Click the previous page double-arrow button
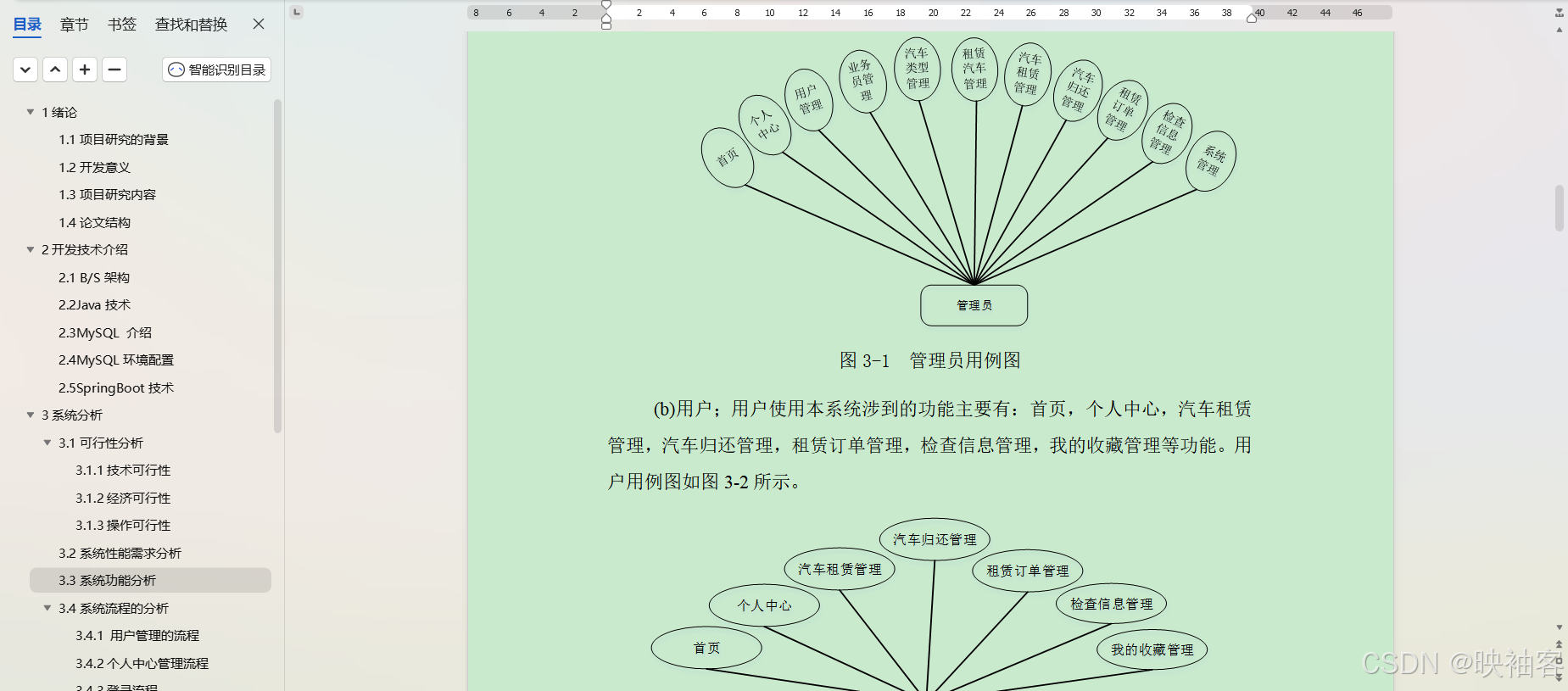 point(1559,645)
